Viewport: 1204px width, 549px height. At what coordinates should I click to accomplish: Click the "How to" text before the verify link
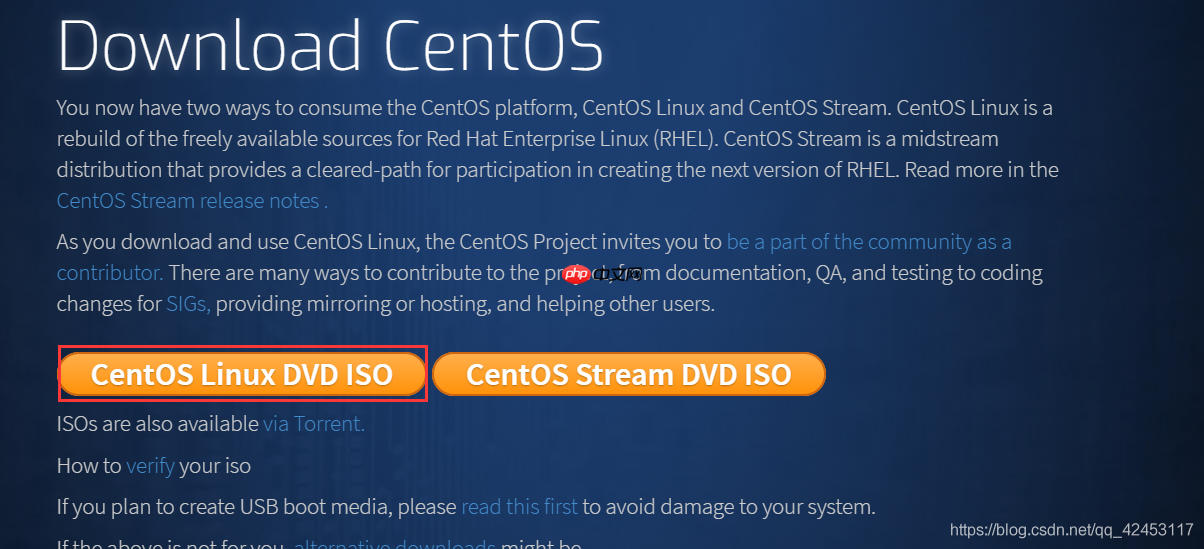click(90, 466)
